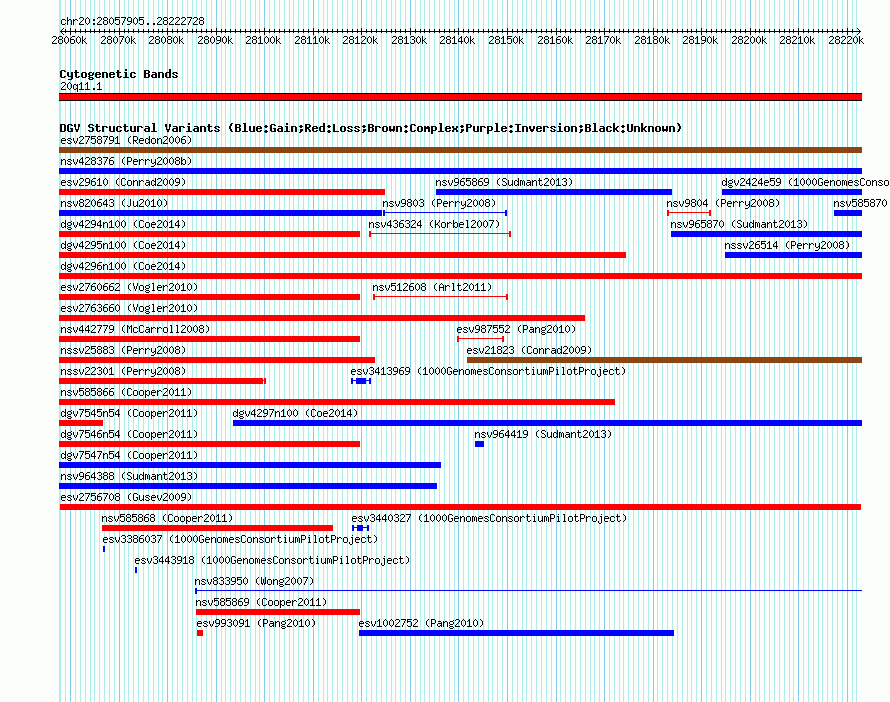Click esv2763660 (Vogler2010) label
This screenshot has height=702, width=890.
point(129,308)
